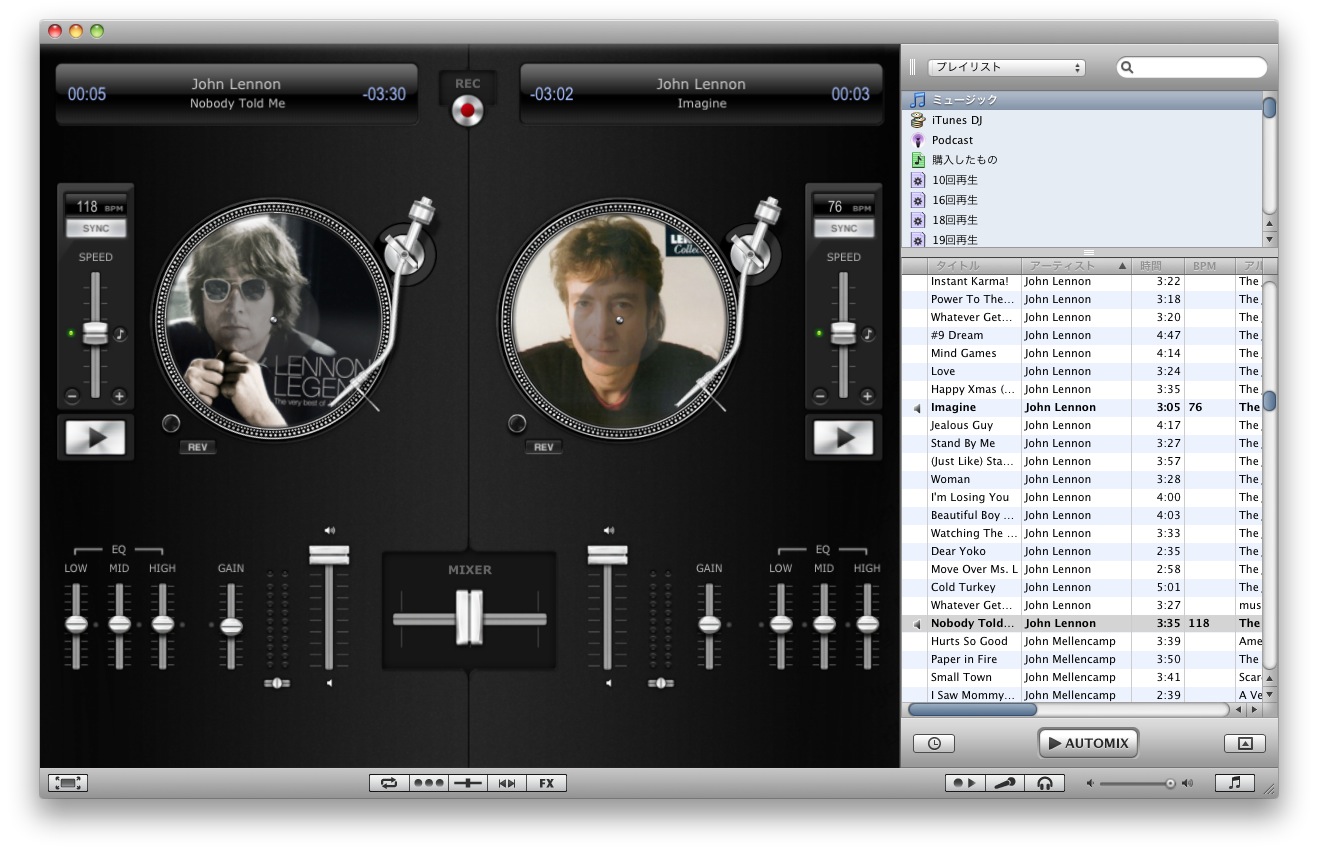Toggle key lock note on 76 BPM deck
This screenshot has height=858, width=1318.
tap(867, 334)
